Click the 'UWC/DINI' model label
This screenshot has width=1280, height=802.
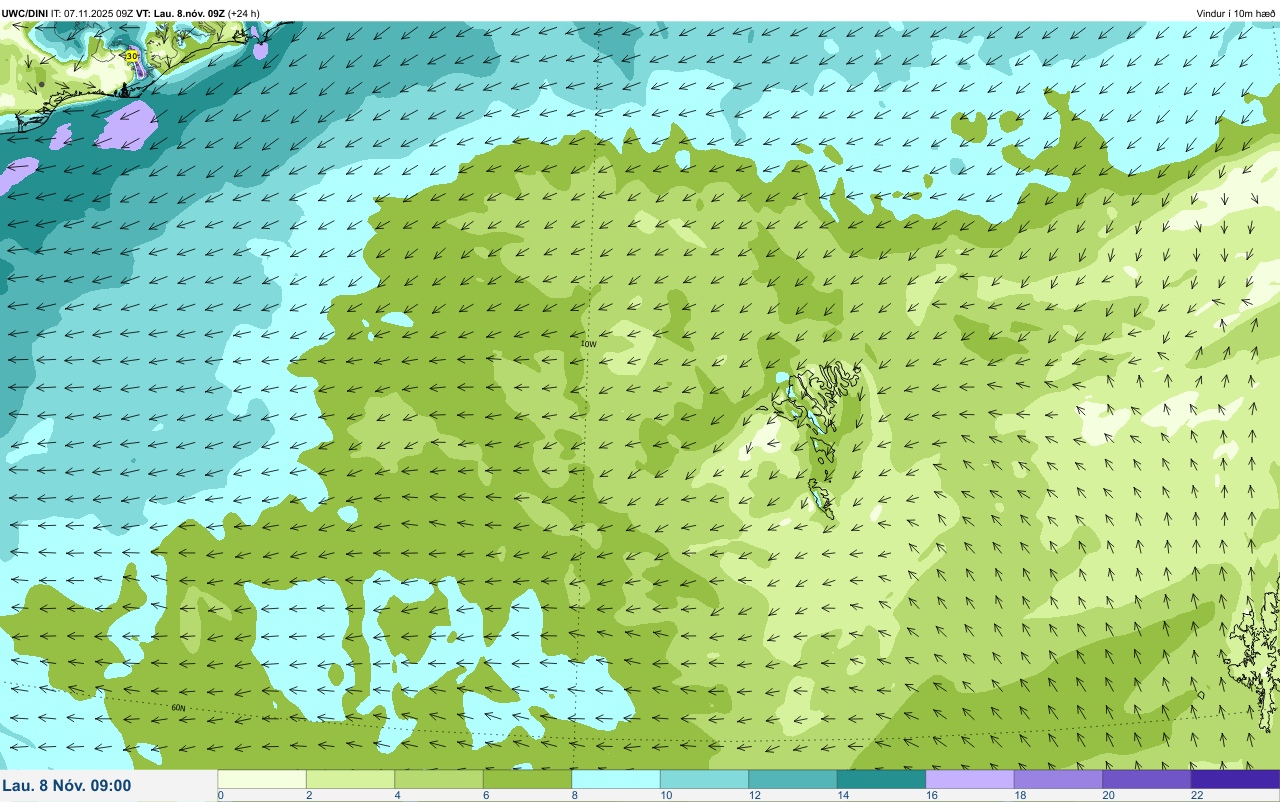[x=24, y=13]
